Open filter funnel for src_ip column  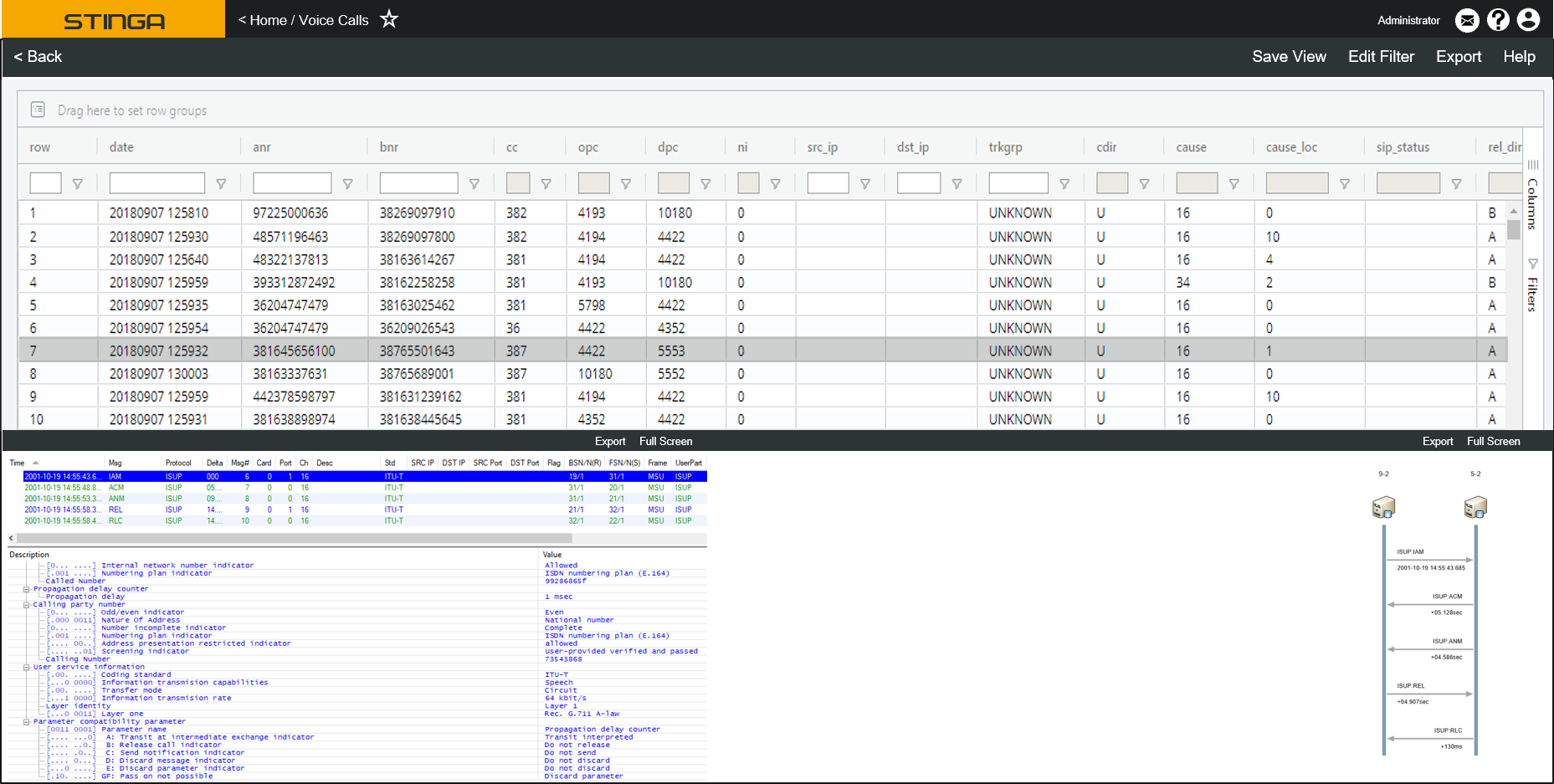(865, 184)
